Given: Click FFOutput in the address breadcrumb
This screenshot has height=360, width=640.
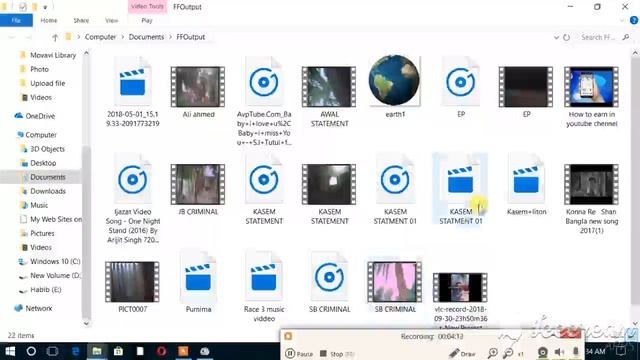Looking at the screenshot, I should tap(191, 37).
